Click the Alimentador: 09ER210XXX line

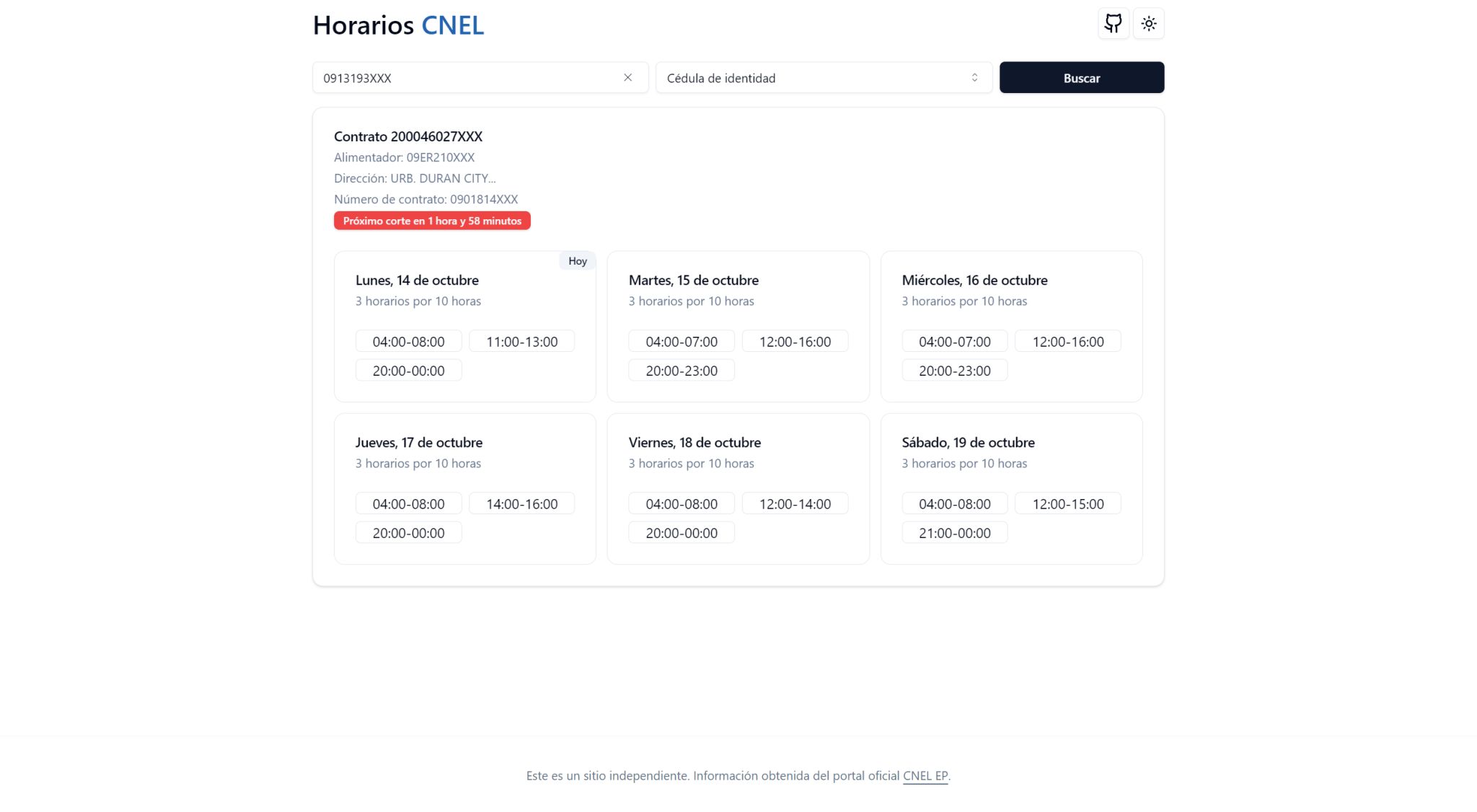(404, 157)
